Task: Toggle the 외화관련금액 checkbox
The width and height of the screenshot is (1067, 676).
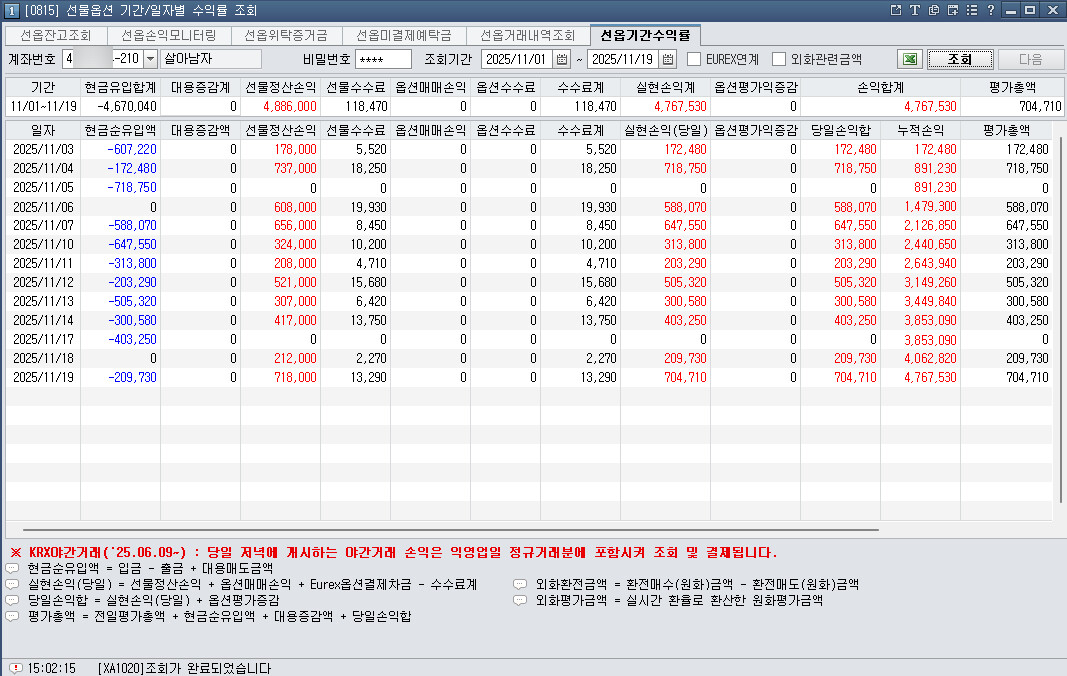Action: [779, 59]
